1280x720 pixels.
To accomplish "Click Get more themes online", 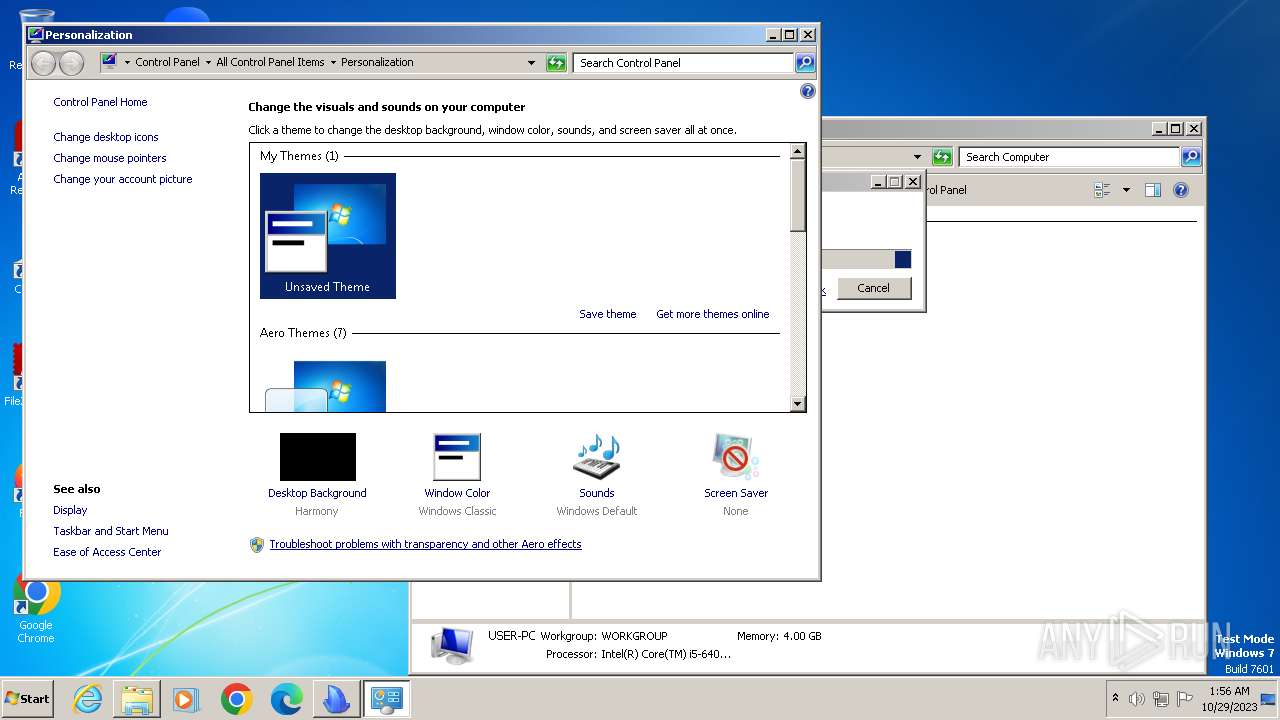I will 713,314.
